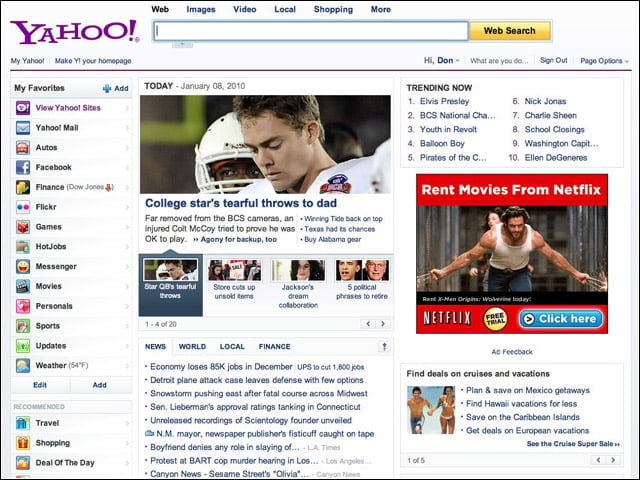Open the Messenger smiley icon
The height and width of the screenshot is (480, 640).
click(23, 267)
